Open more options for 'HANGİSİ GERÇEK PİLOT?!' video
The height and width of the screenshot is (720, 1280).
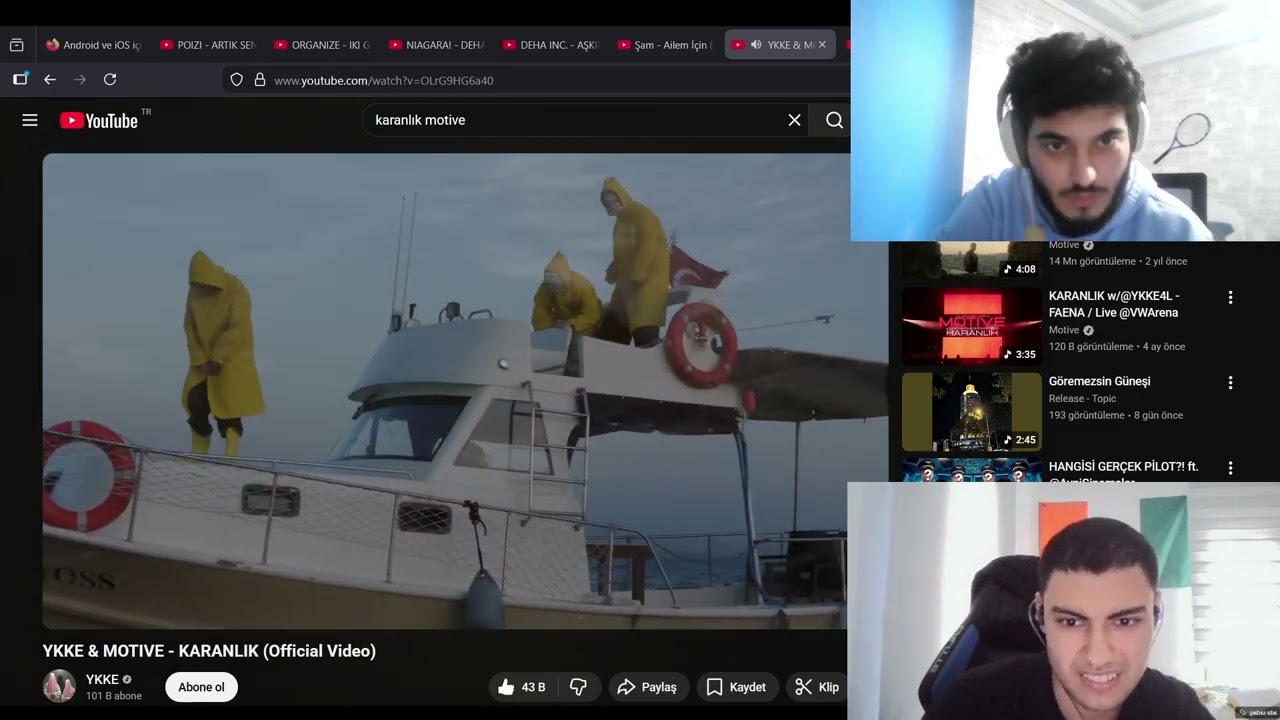tap(1230, 467)
